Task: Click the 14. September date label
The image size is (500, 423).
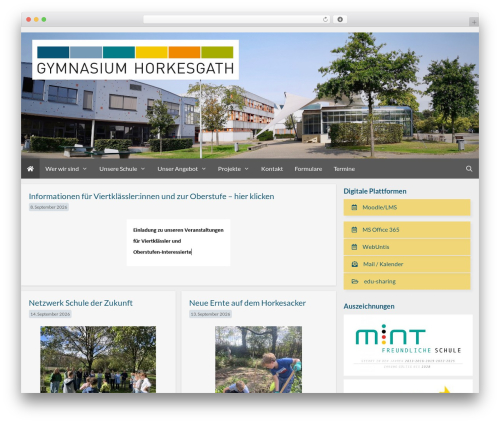Action: (50, 314)
